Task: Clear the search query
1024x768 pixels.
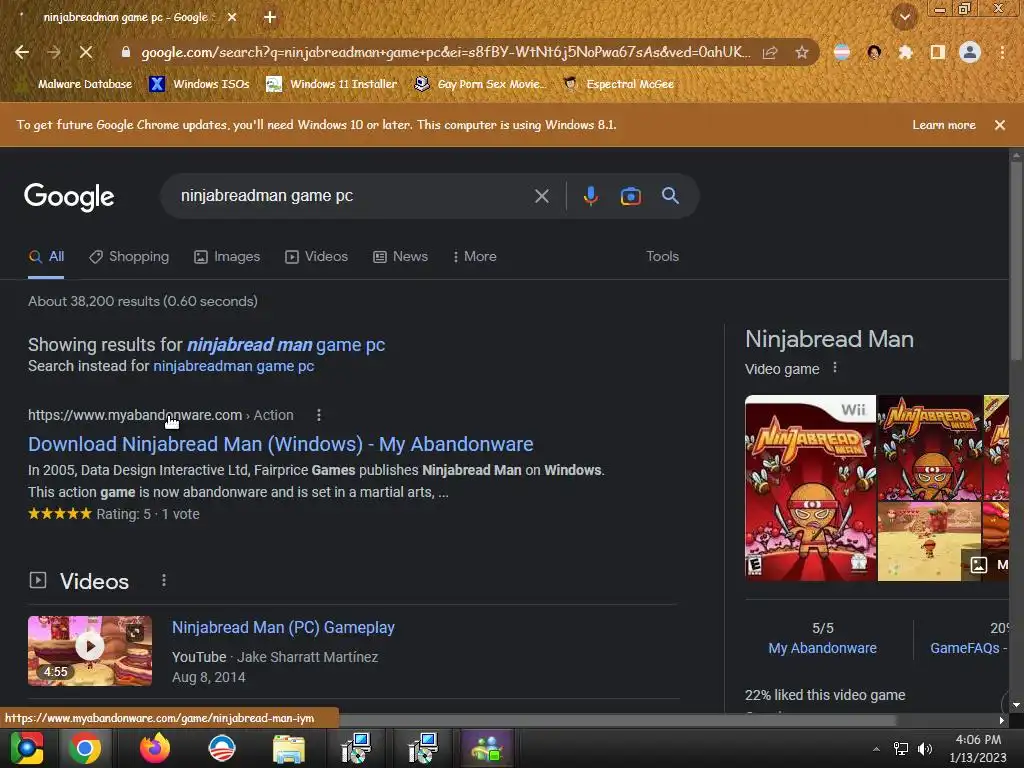Action: pyautogui.click(x=541, y=196)
